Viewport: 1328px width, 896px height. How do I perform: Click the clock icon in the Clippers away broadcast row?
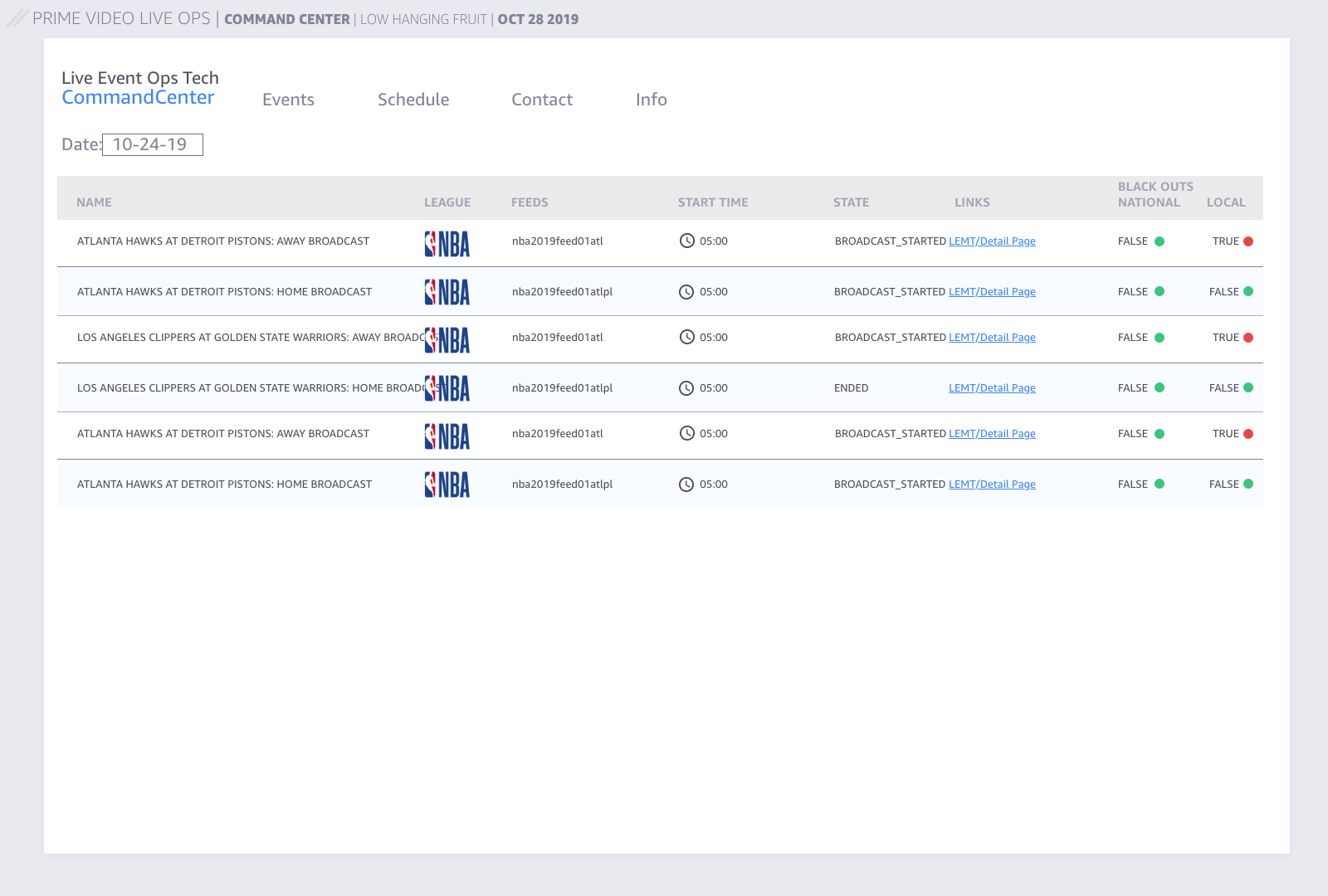click(686, 337)
